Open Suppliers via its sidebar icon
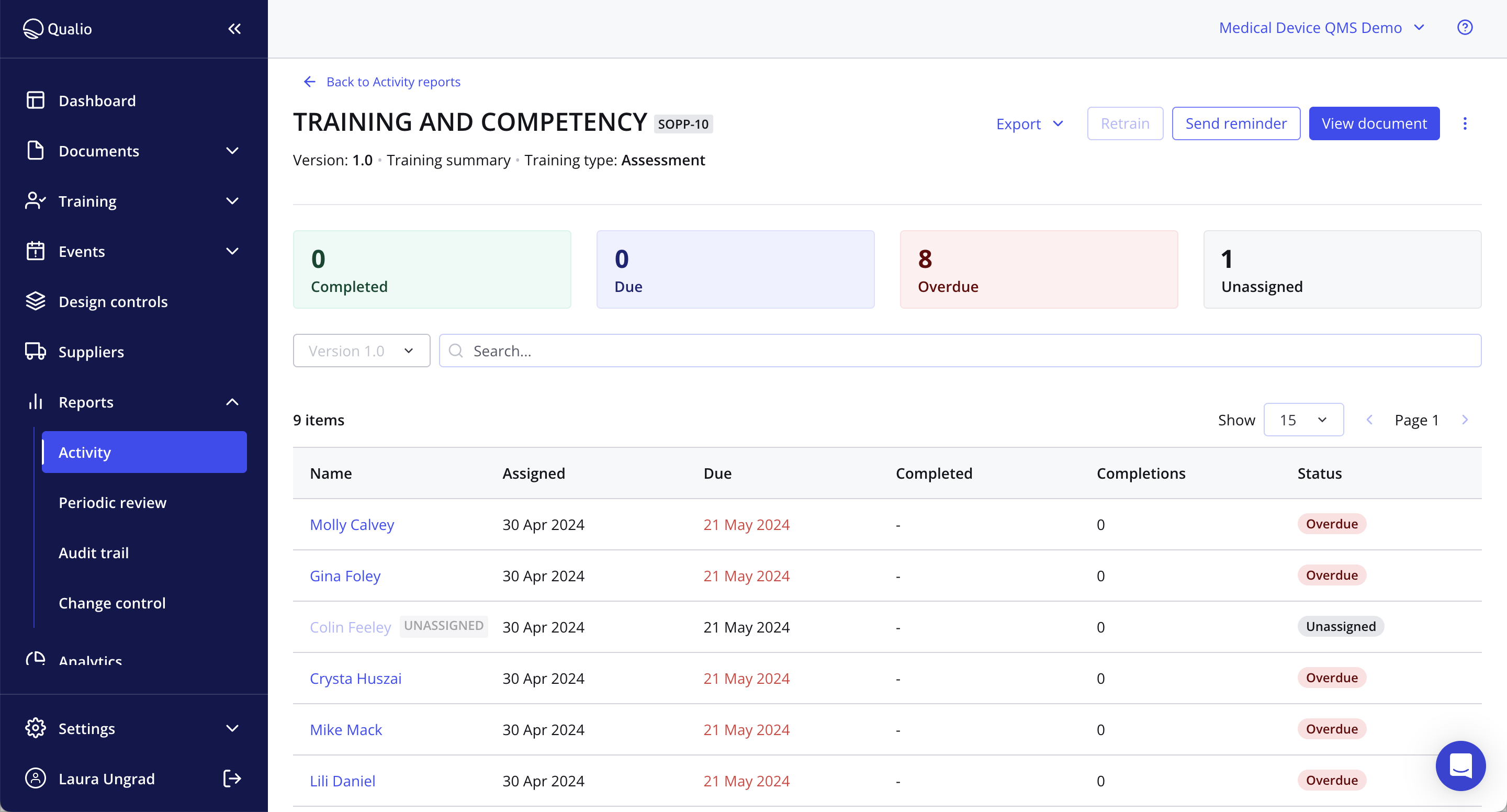 coord(35,352)
